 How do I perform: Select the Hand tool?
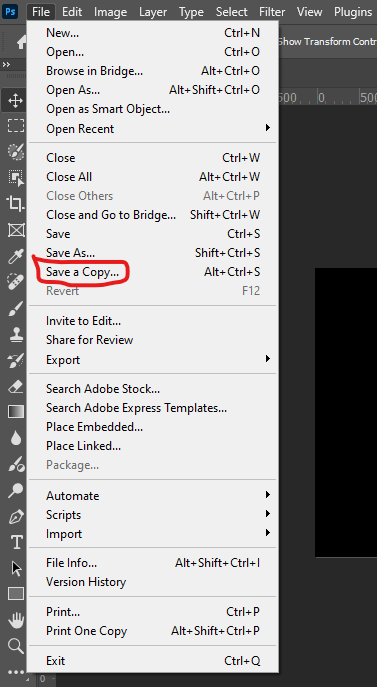(16, 620)
